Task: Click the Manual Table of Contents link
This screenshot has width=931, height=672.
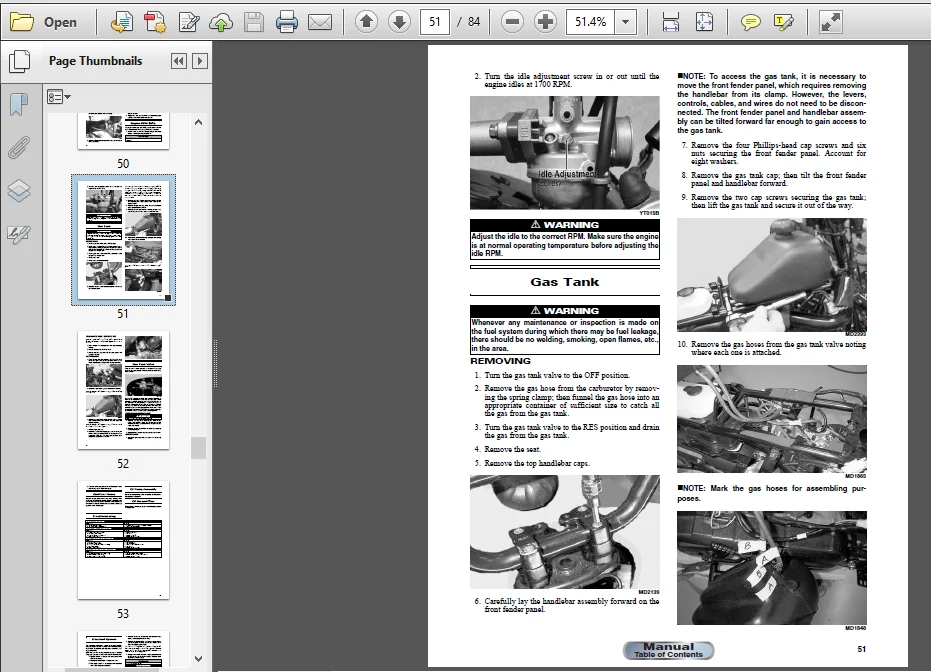Action: pyautogui.click(x=669, y=651)
